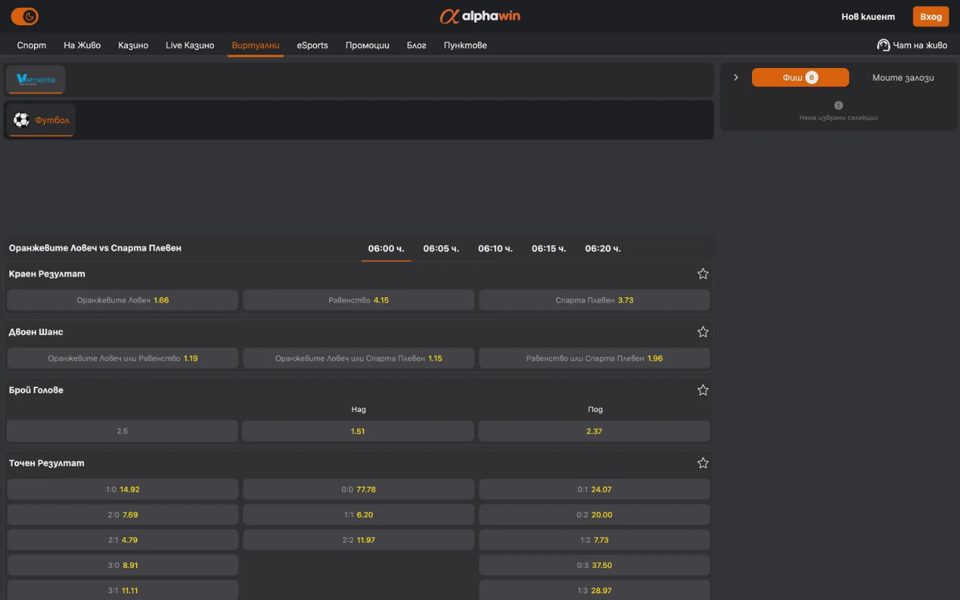Click the match title Оранжевите Ловеч vs Спарта Плевен
This screenshot has height=600, width=960.
[x=95, y=248]
